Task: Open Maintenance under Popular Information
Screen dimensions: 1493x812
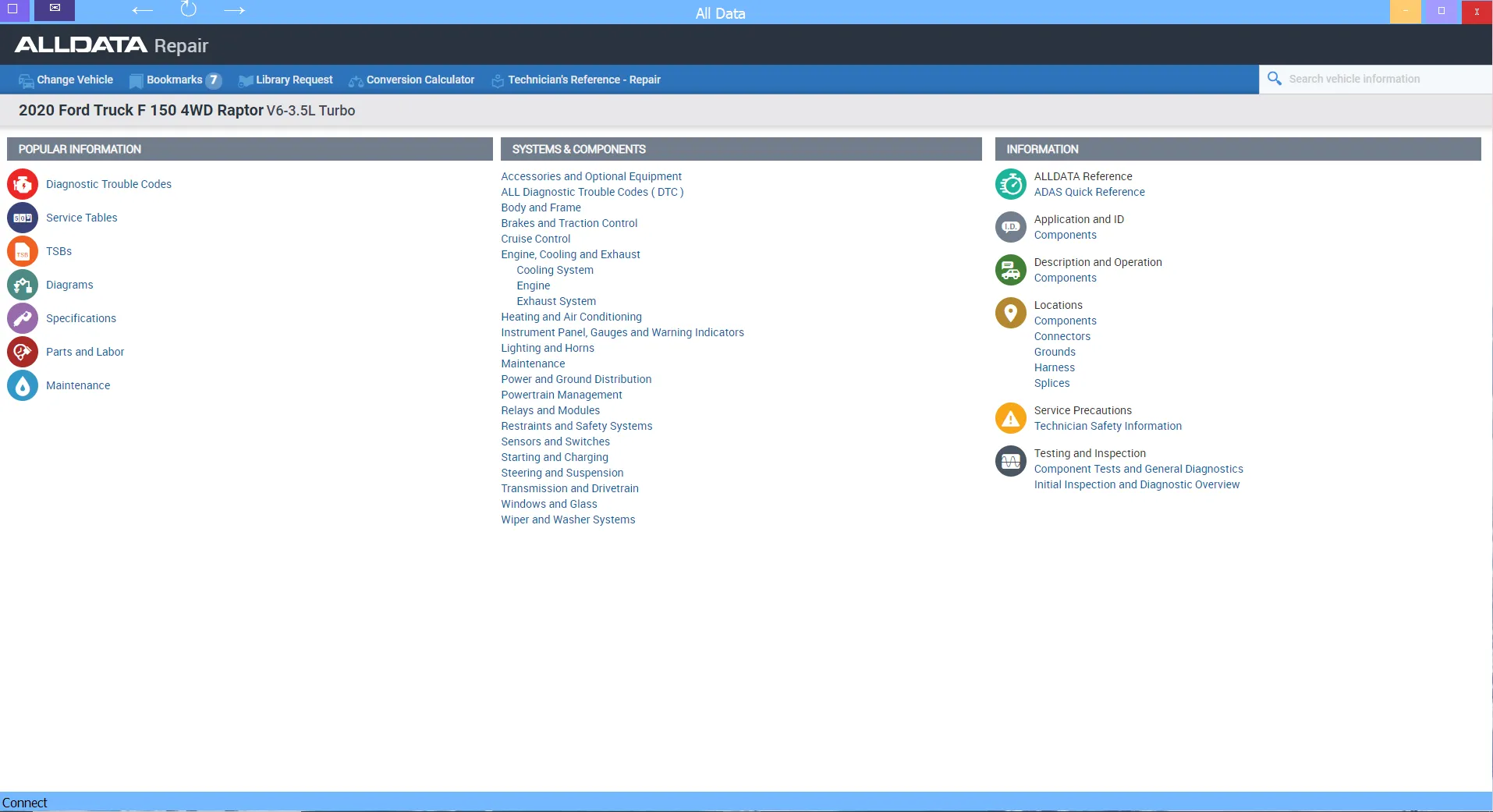Action: (x=78, y=385)
